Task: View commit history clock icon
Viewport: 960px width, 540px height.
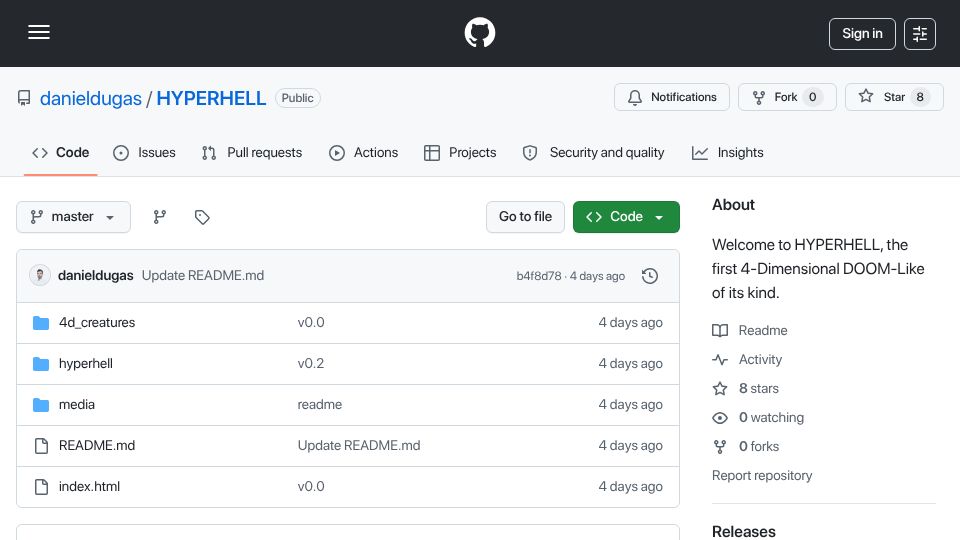Action: 650,276
